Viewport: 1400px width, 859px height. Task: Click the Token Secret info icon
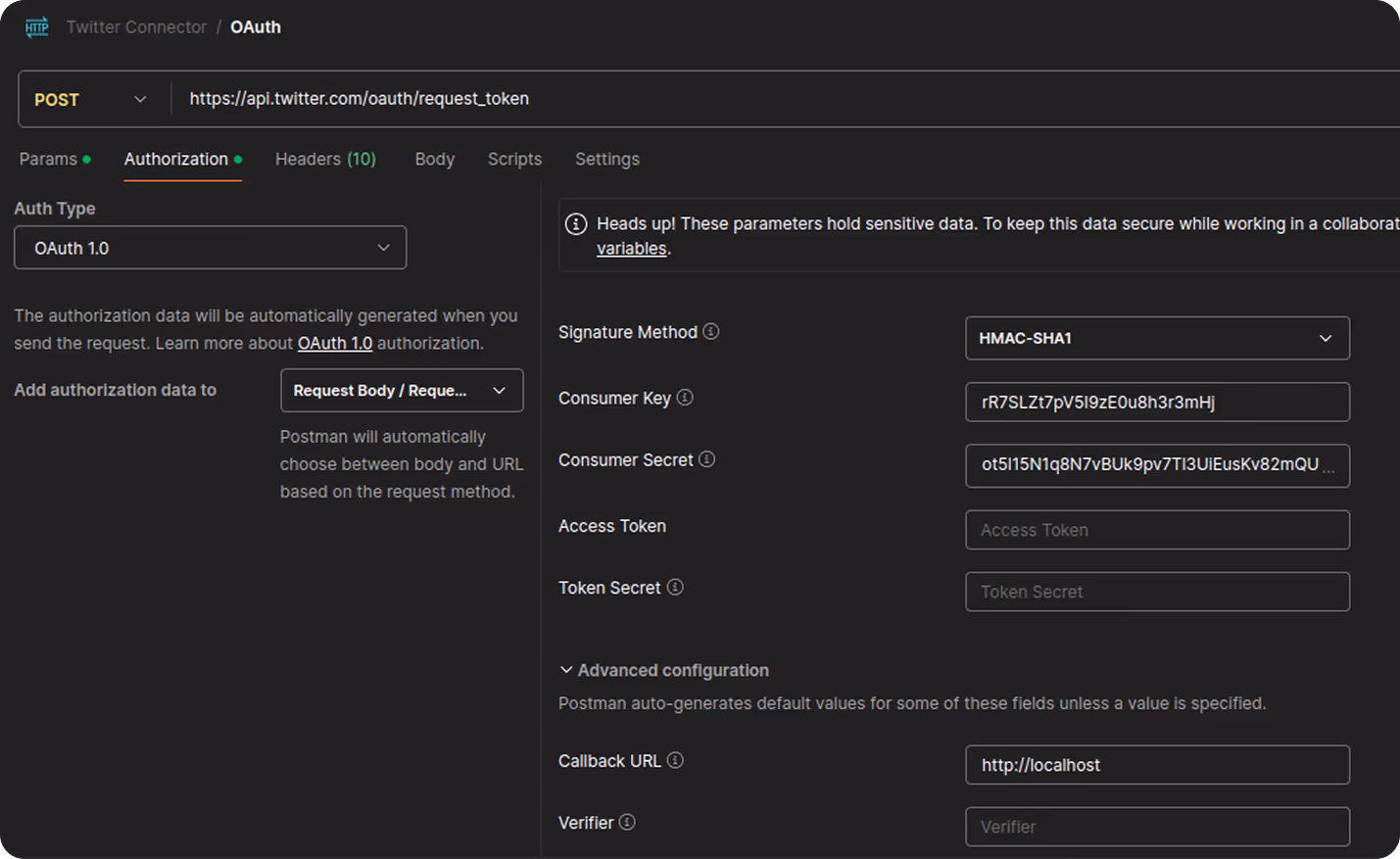tap(675, 587)
